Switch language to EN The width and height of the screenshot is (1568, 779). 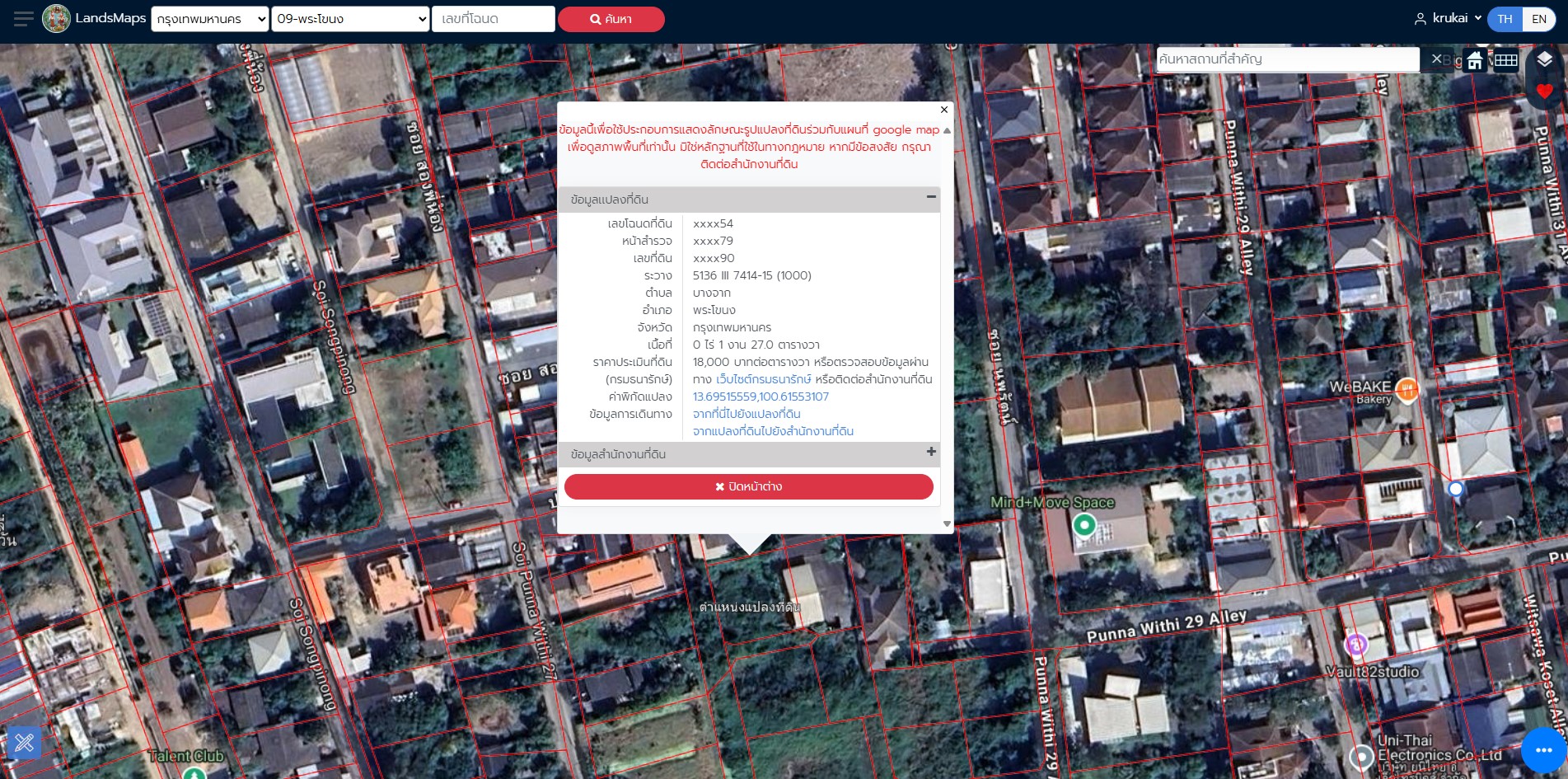[x=1538, y=19]
